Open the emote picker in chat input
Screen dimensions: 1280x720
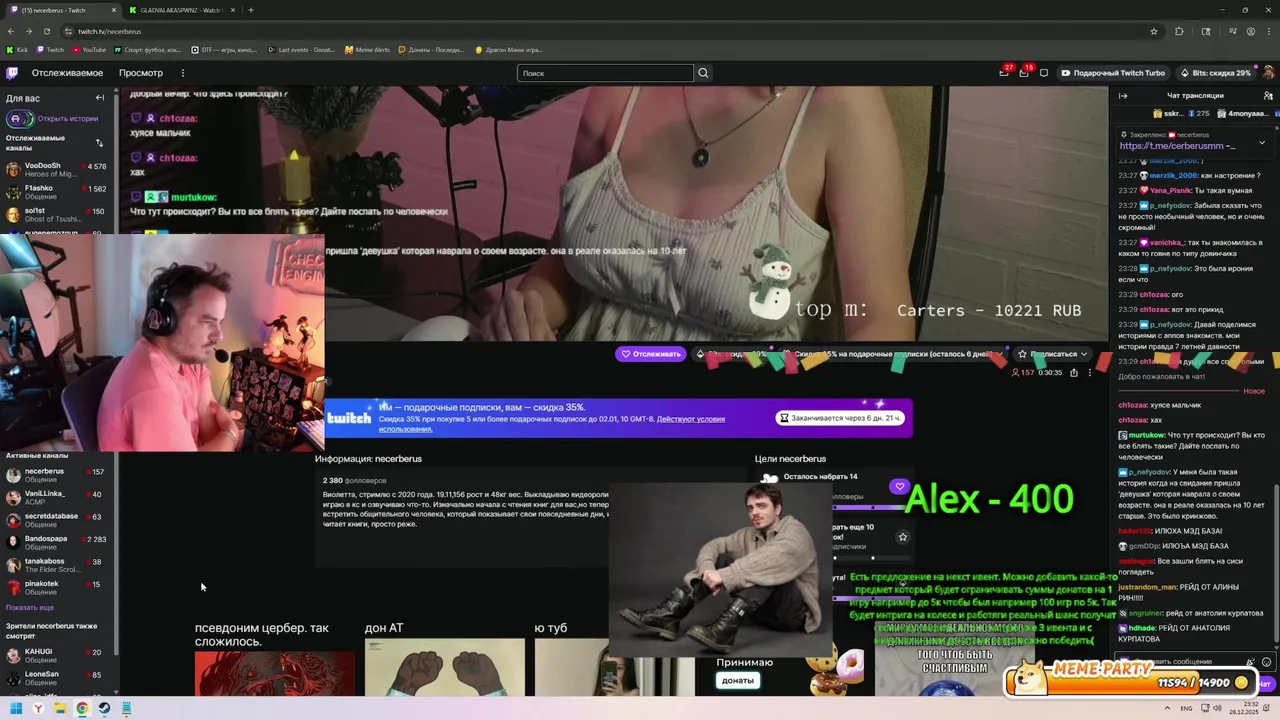click(x=1267, y=662)
